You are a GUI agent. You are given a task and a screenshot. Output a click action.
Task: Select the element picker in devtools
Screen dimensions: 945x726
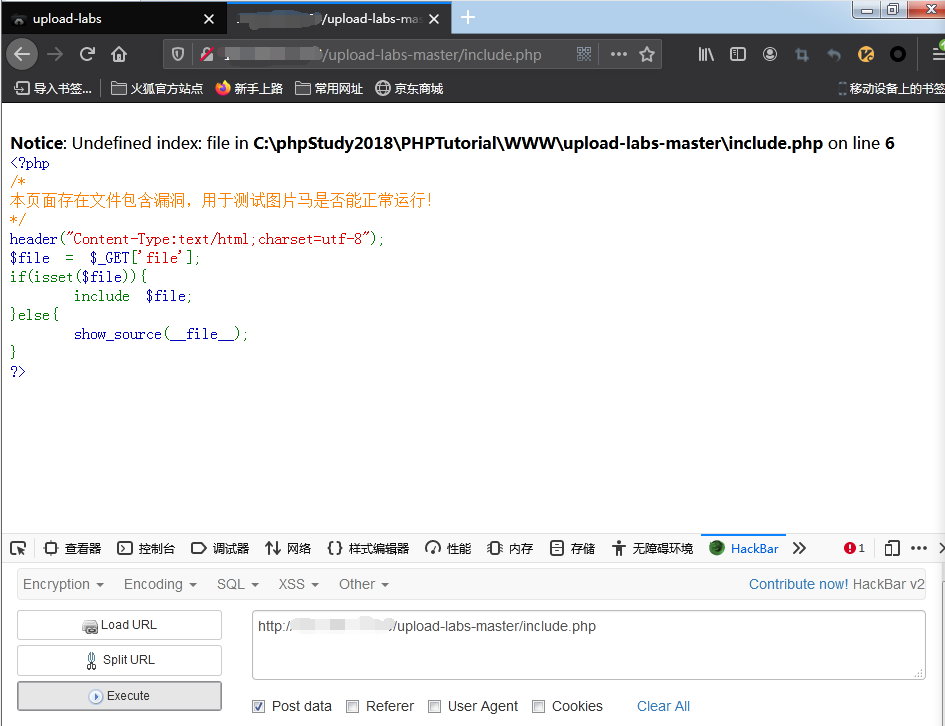17,548
